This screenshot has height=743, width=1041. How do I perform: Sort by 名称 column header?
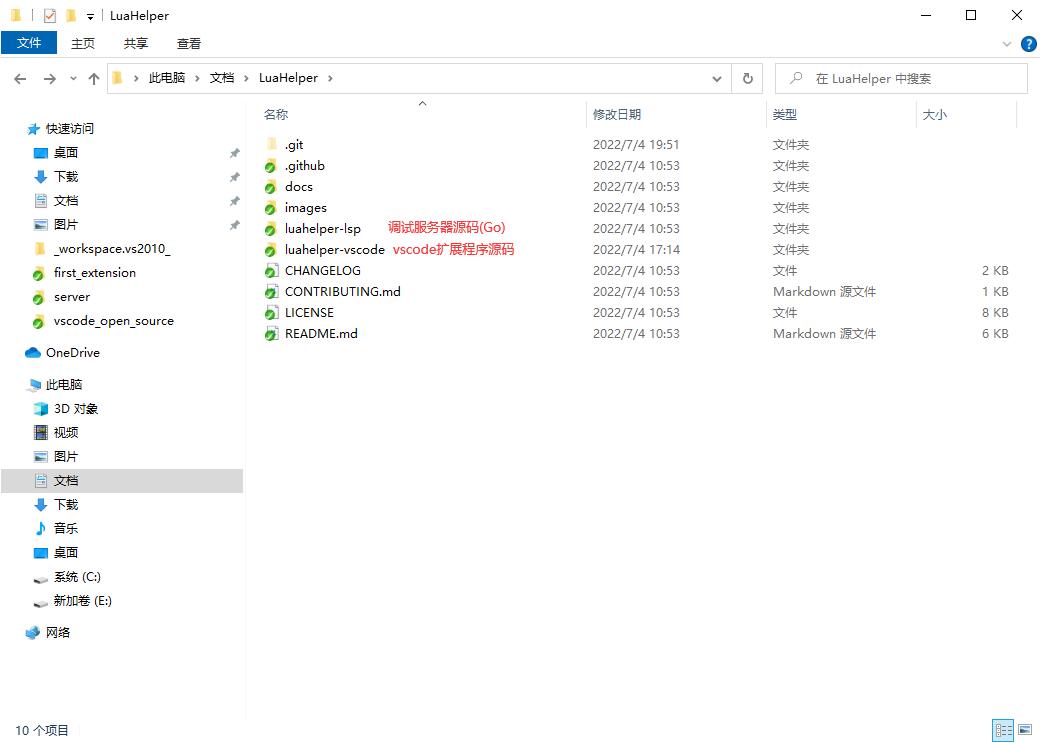pos(276,114)
